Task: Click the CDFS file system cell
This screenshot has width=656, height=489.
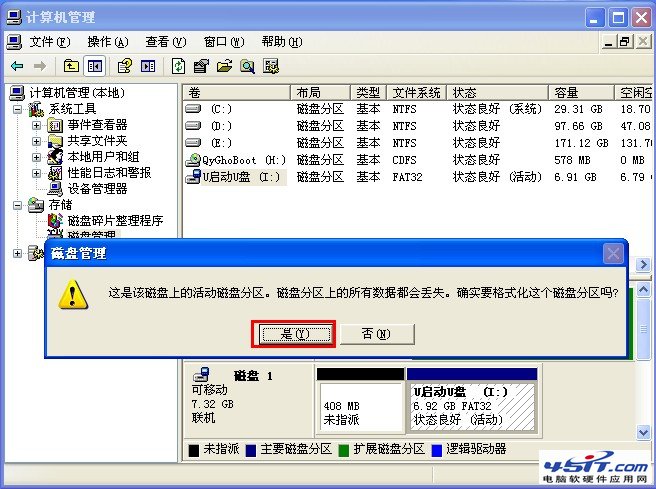Action: click(x=404, y=160)
